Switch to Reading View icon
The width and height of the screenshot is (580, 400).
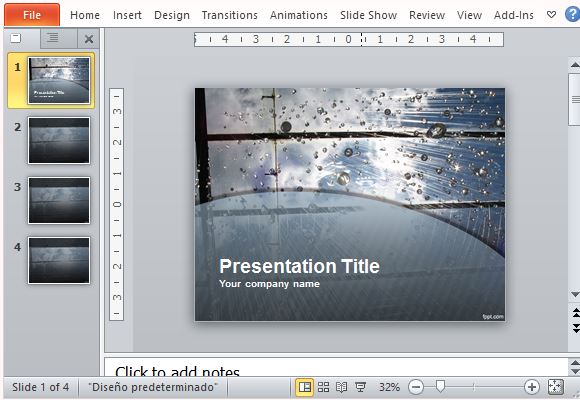(x=341, y=387)
